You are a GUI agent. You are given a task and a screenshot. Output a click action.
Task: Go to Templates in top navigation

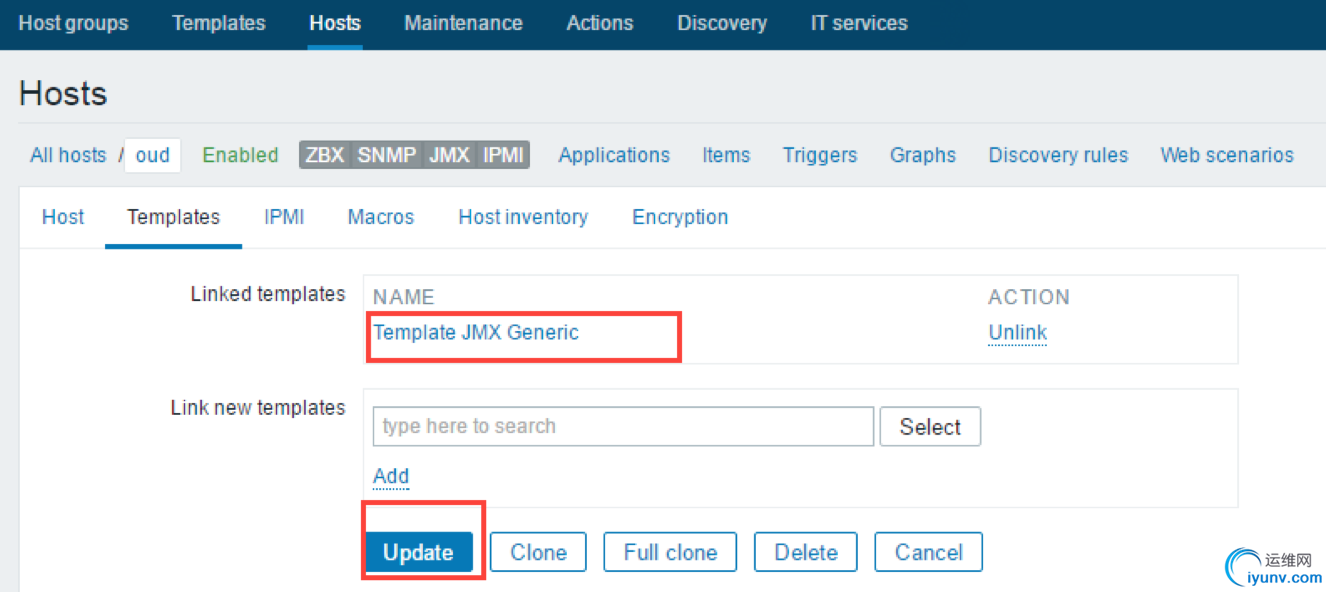click(x=219, y=23)
